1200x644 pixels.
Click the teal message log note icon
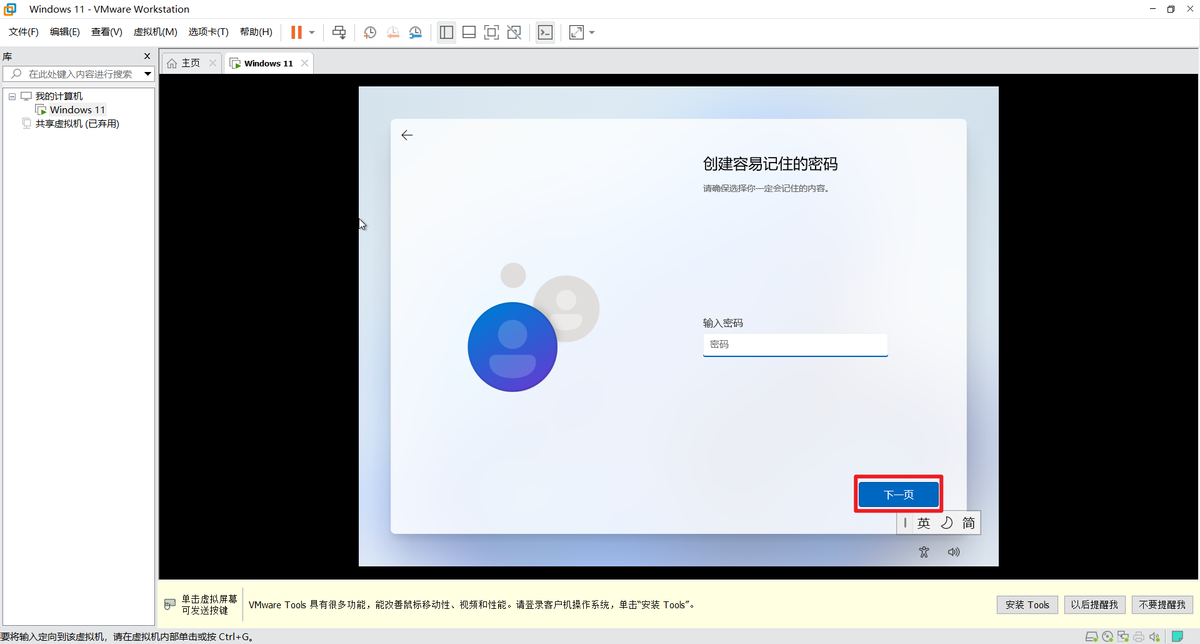click(x=1177, y=636)
